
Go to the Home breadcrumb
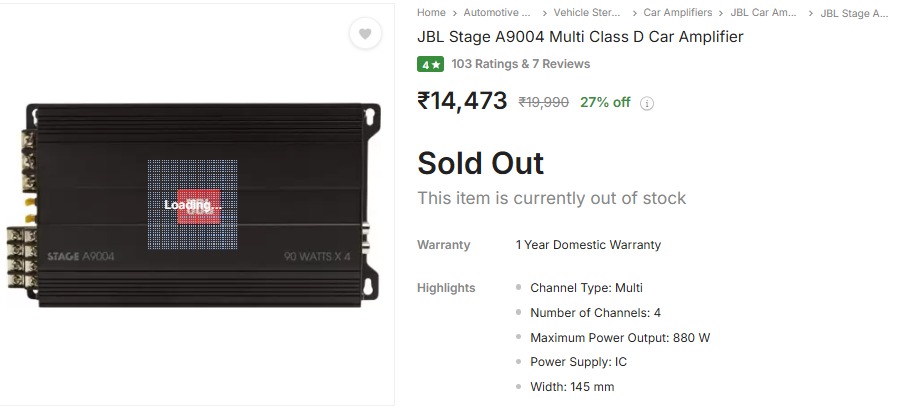pyautogui.click(x=431, y=13)
